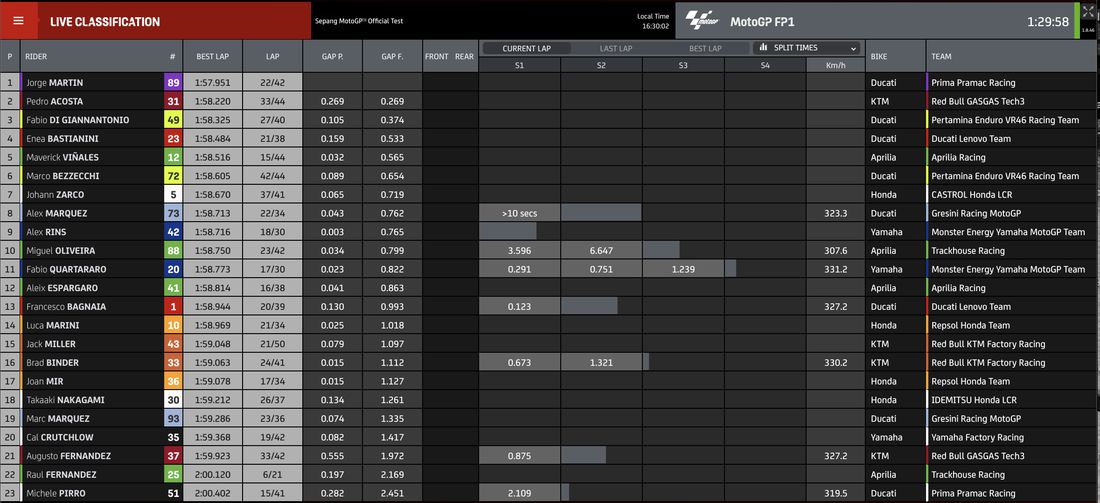Click Raul Fernandez's number 25 badge

coord(173,474)
